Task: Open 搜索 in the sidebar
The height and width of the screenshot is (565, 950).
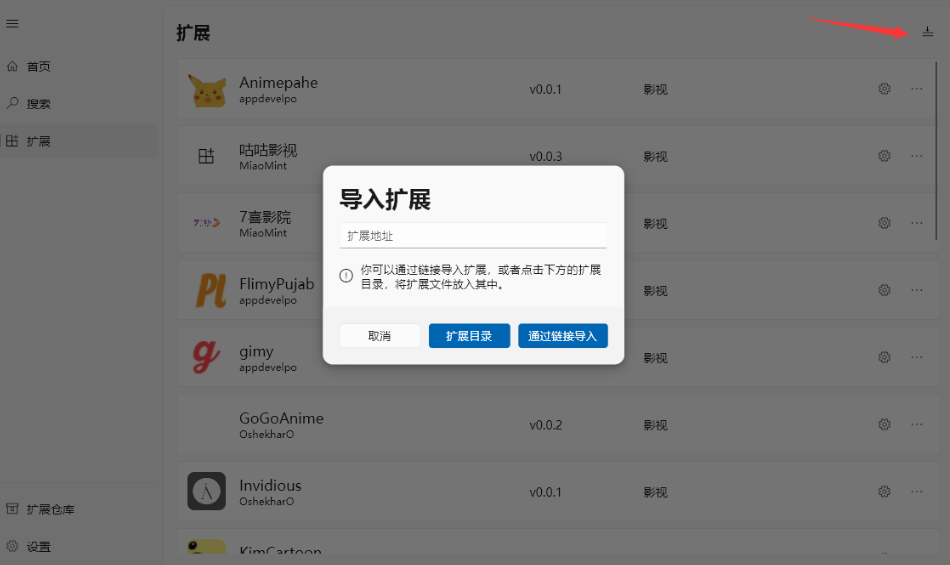Action: pos(38,104)
